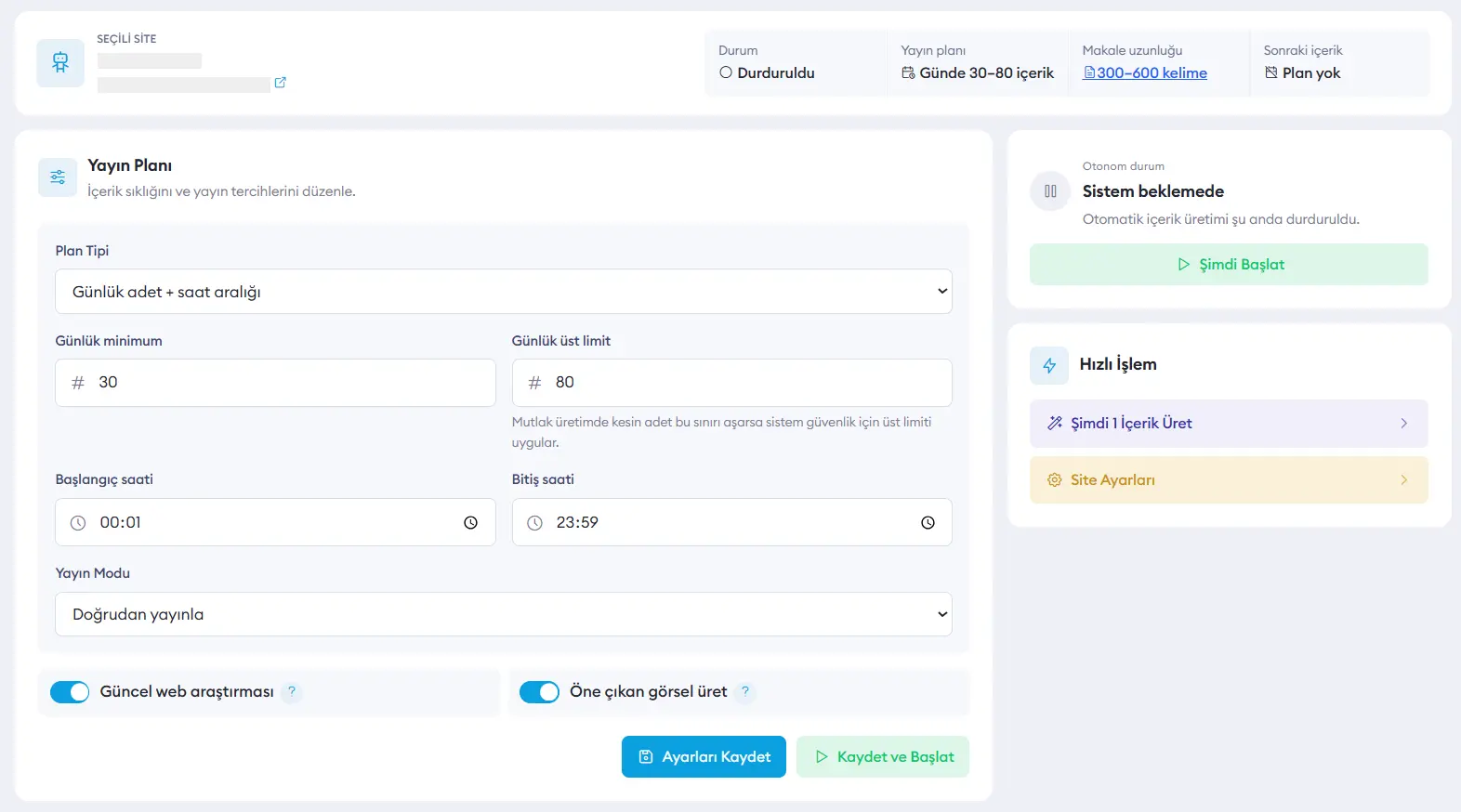Click the Bitiş saati time field

[x=731, y=522]
